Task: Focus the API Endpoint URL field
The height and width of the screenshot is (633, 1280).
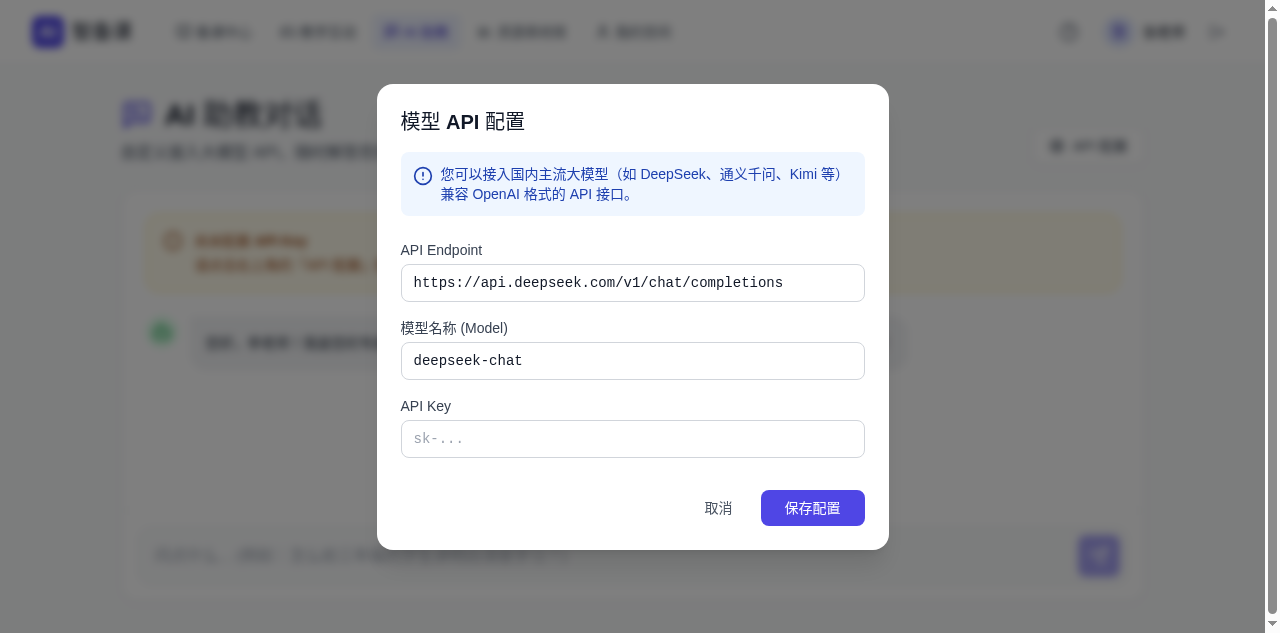Action: click(632, 283)
